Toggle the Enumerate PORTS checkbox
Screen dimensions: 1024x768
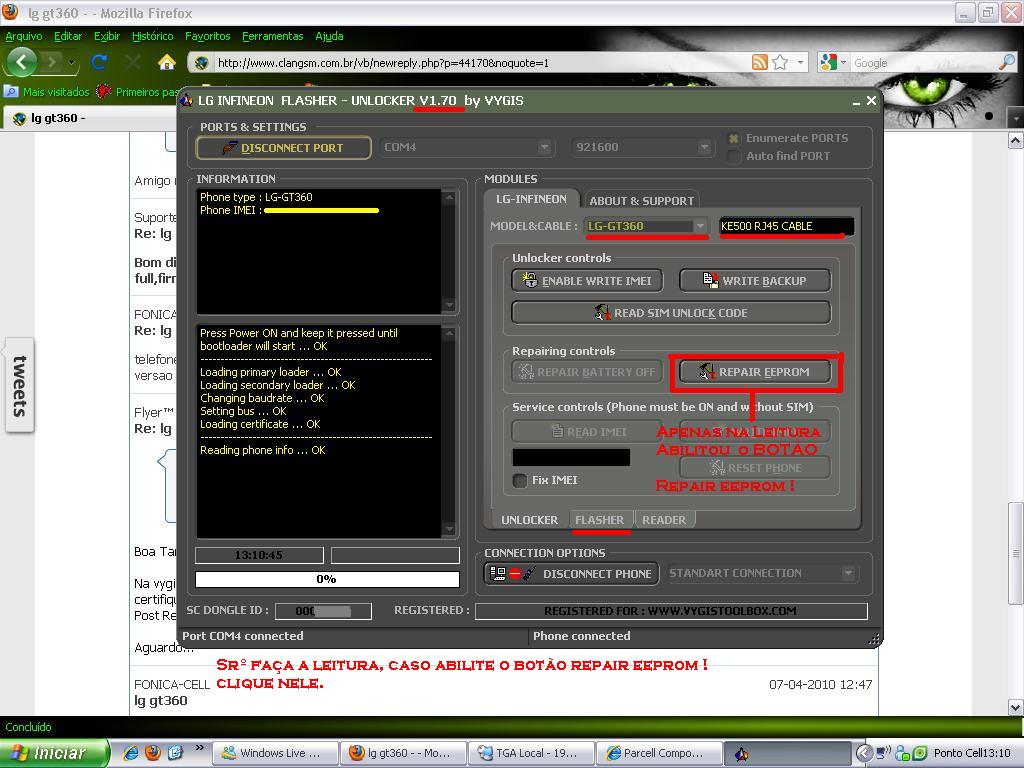(x=733, y=138)
